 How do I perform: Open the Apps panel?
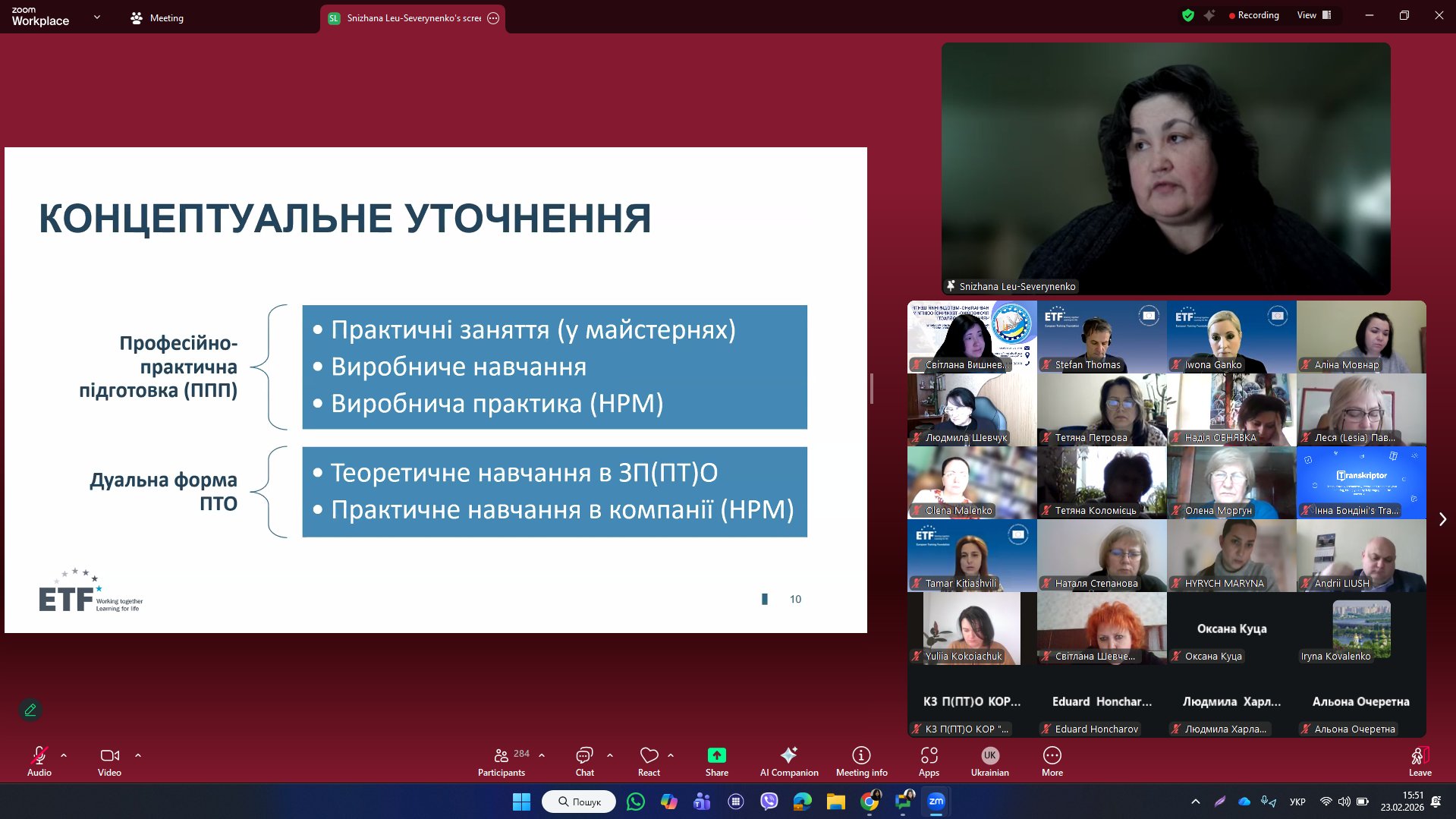point(929,761)
